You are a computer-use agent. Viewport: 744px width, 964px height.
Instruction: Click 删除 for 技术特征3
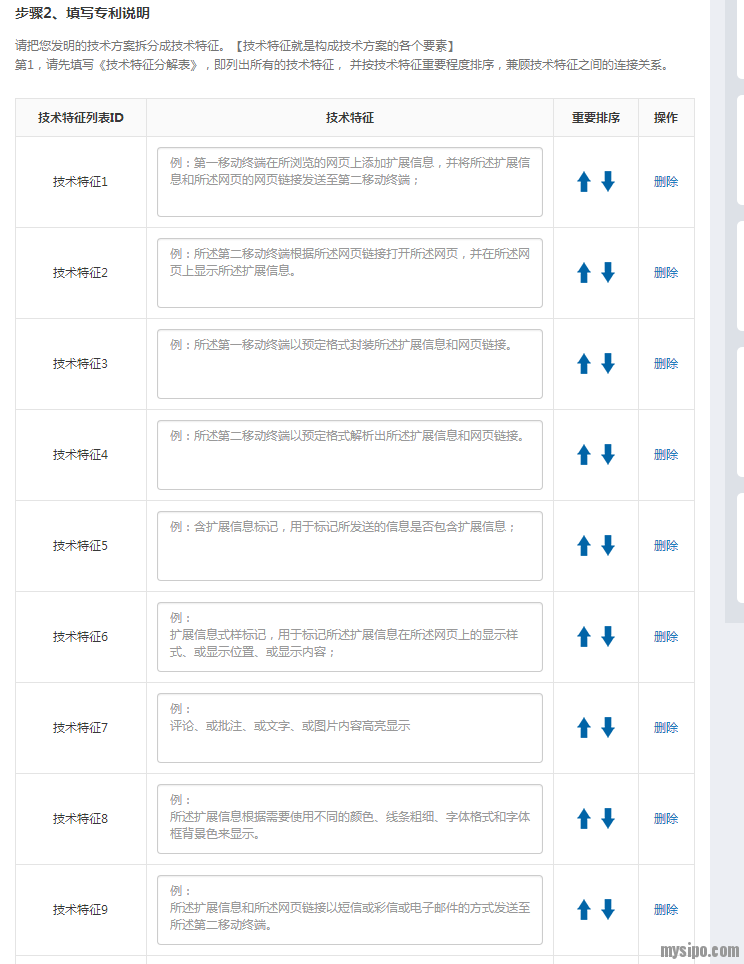point(665,364)
